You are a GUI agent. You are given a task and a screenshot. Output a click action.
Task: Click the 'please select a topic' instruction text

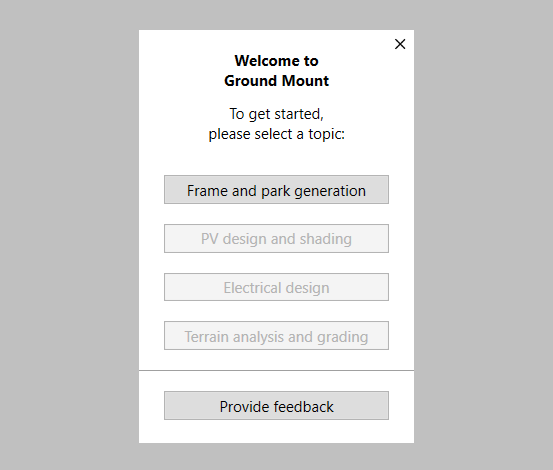click(276, 134)
